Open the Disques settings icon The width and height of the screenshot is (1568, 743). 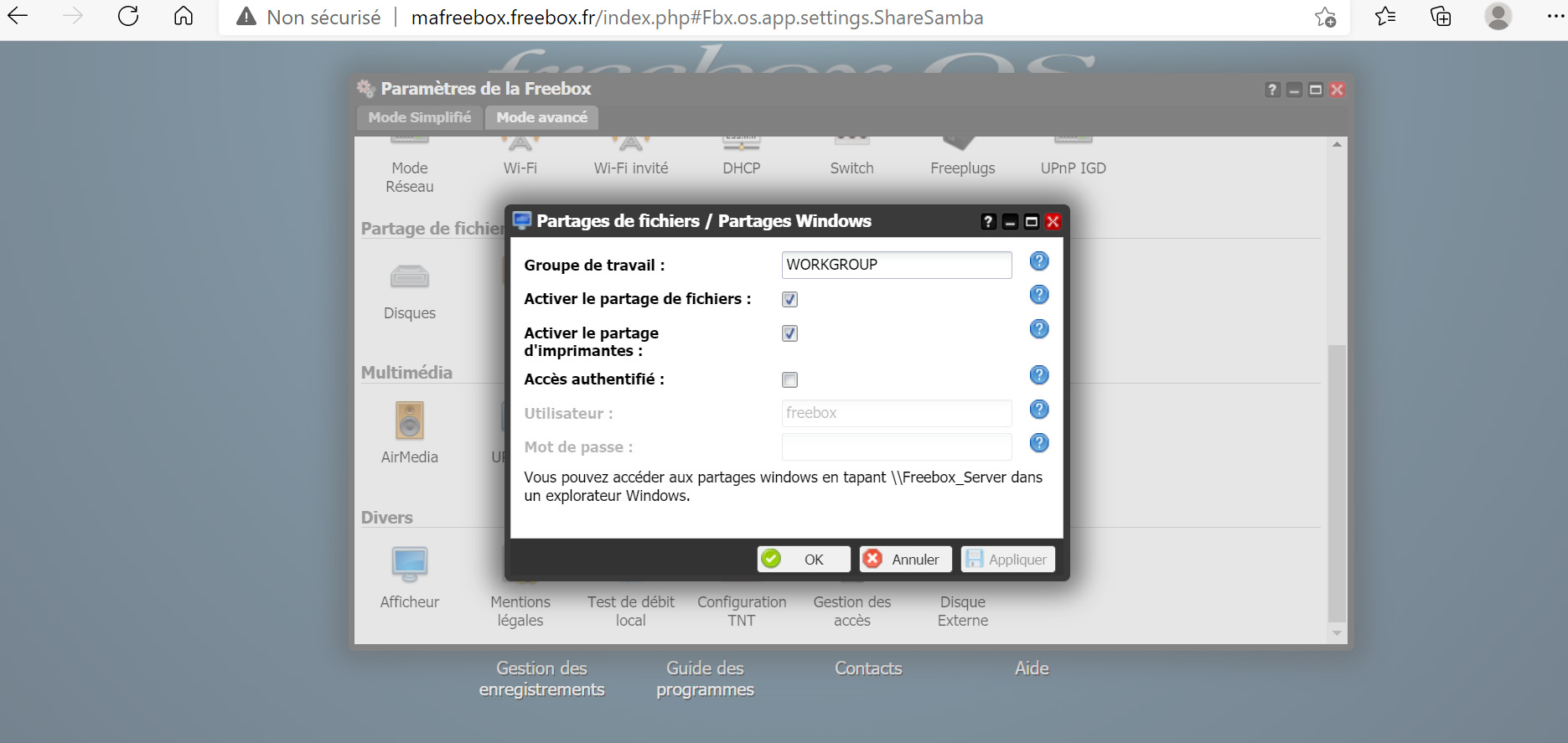[410, 276]
